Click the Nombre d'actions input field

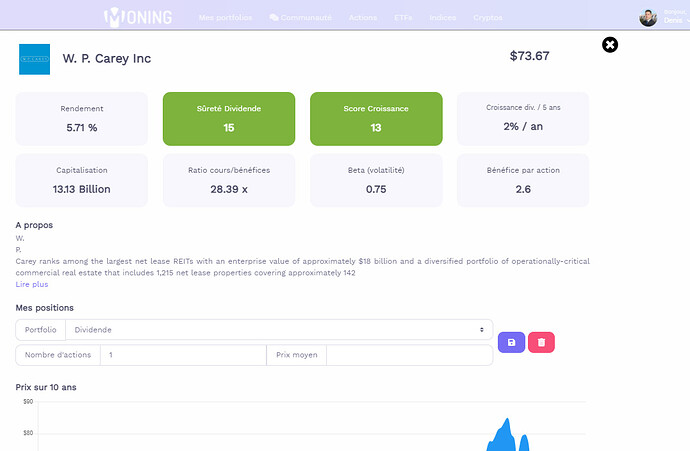click(183, 355)
